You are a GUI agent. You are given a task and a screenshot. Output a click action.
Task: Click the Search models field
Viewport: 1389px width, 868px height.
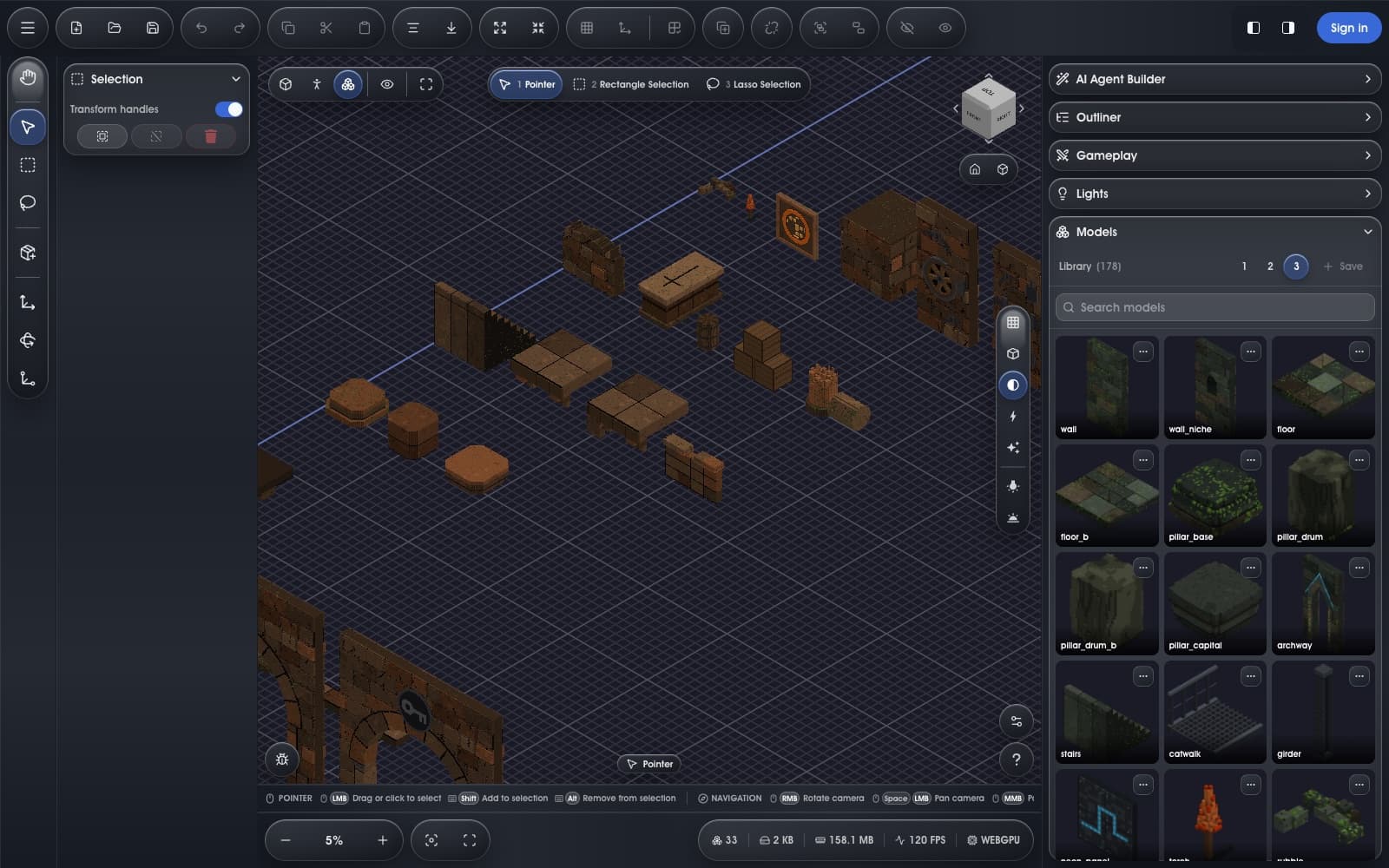pos(1215,307)
